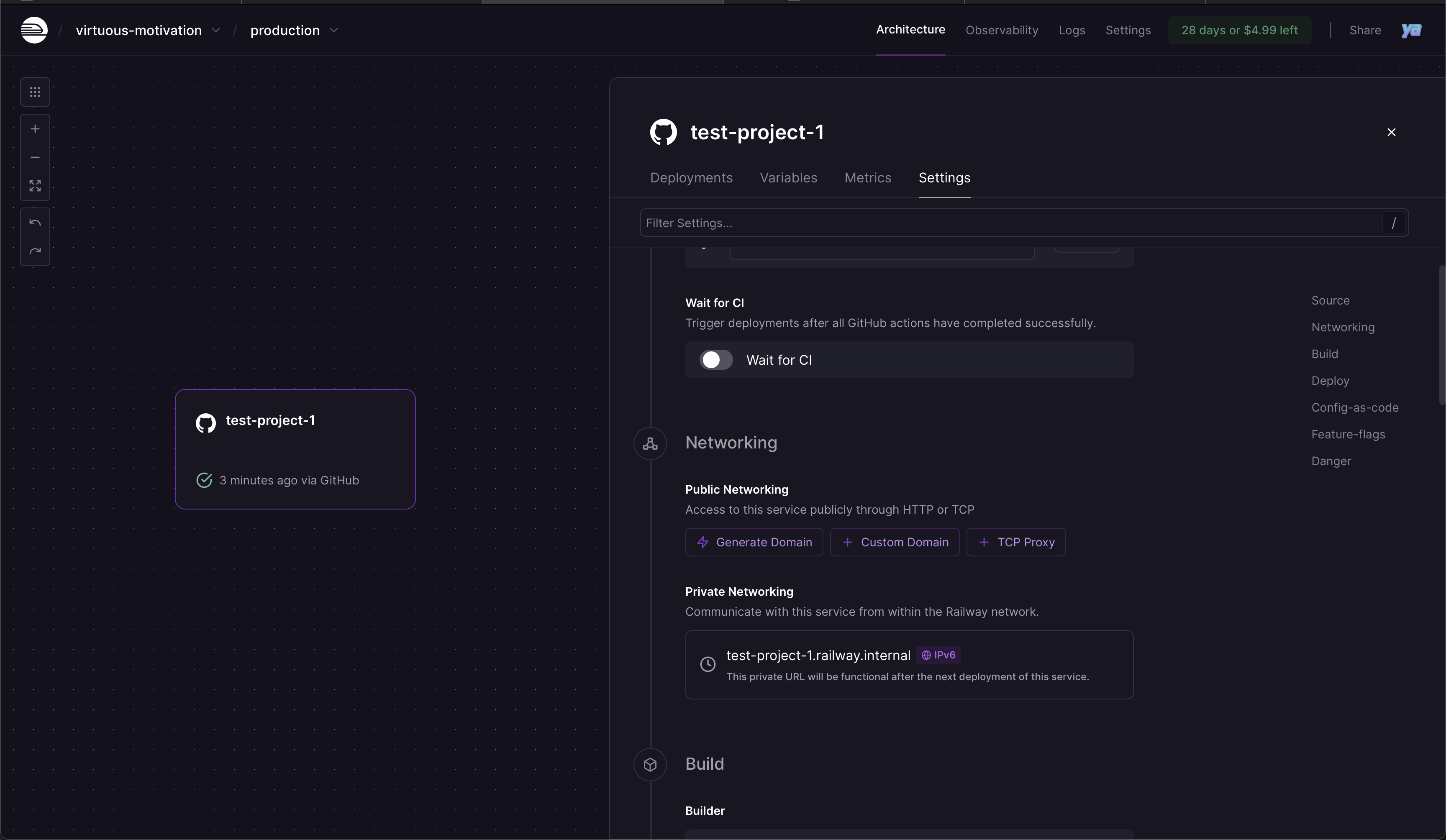Close the test-project-1 service panel

click(x=1391, y=132)
